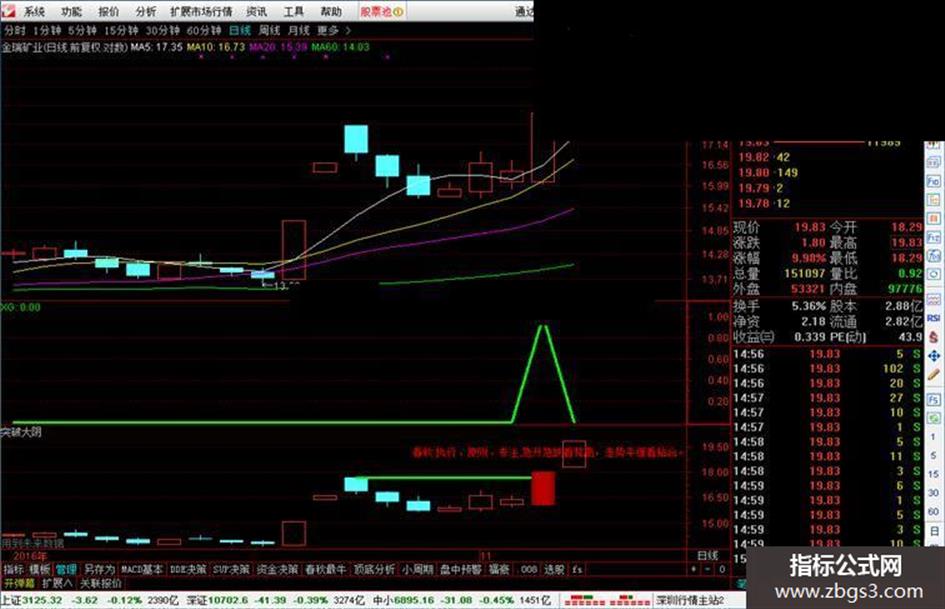Viewport: 945px width, 609px height.
Task: Expand 更多 period options
Action: click(333, 30)
